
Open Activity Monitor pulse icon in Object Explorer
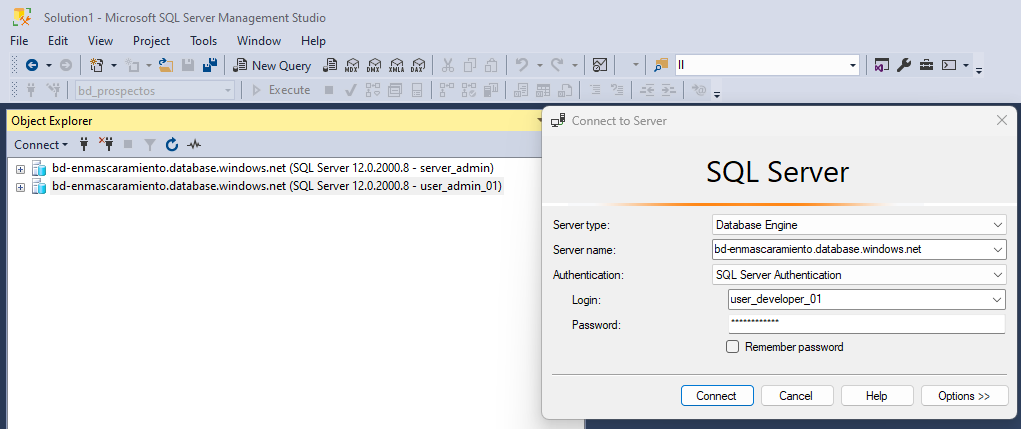pyautogui.click(x=194, y=145)
